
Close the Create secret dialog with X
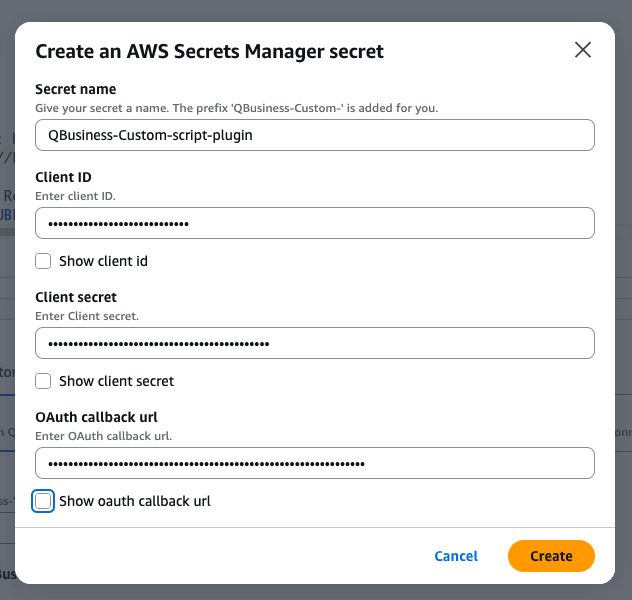(583, 50)
